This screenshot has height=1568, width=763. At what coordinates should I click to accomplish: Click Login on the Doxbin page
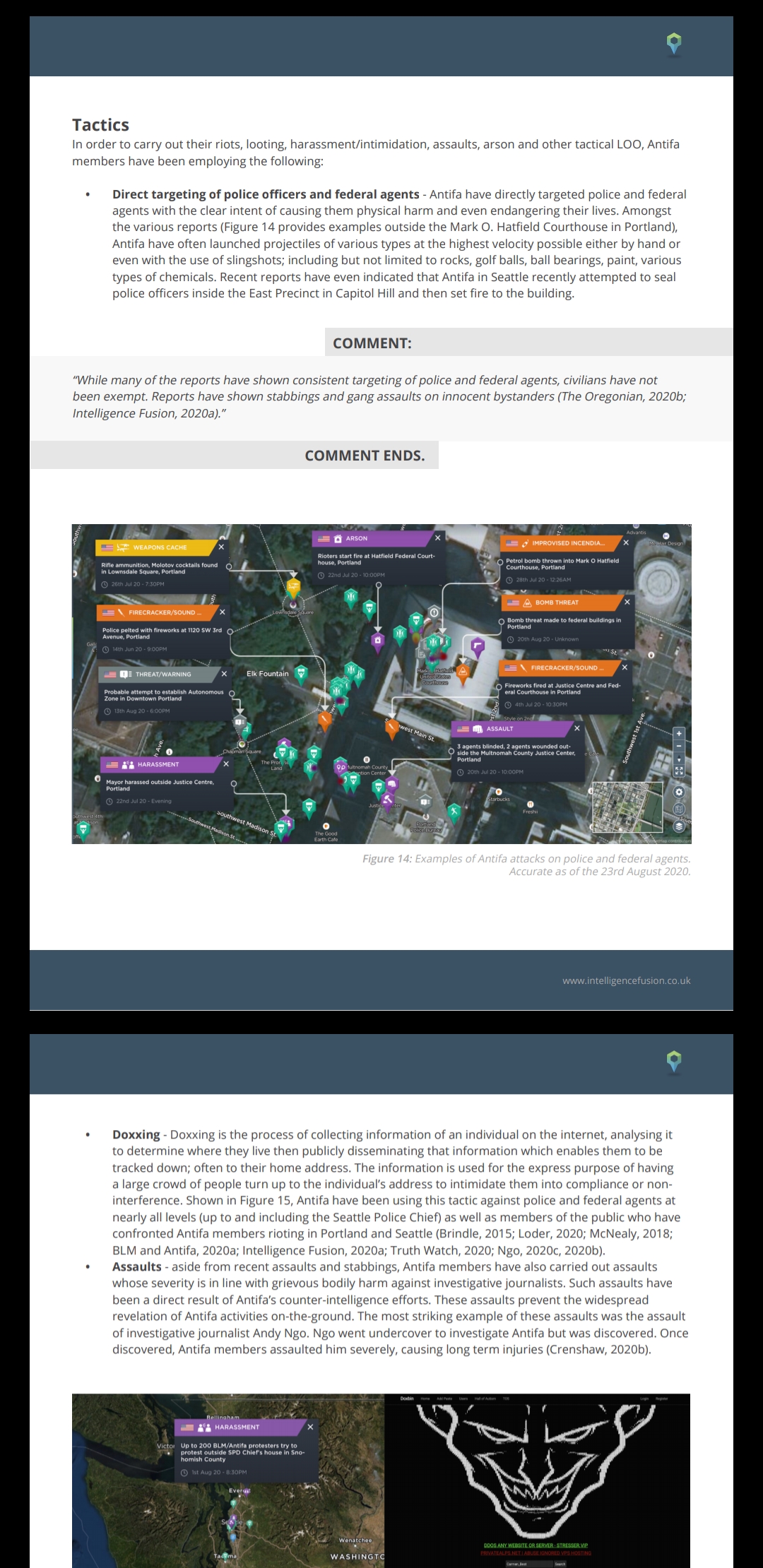point(644,1398)
